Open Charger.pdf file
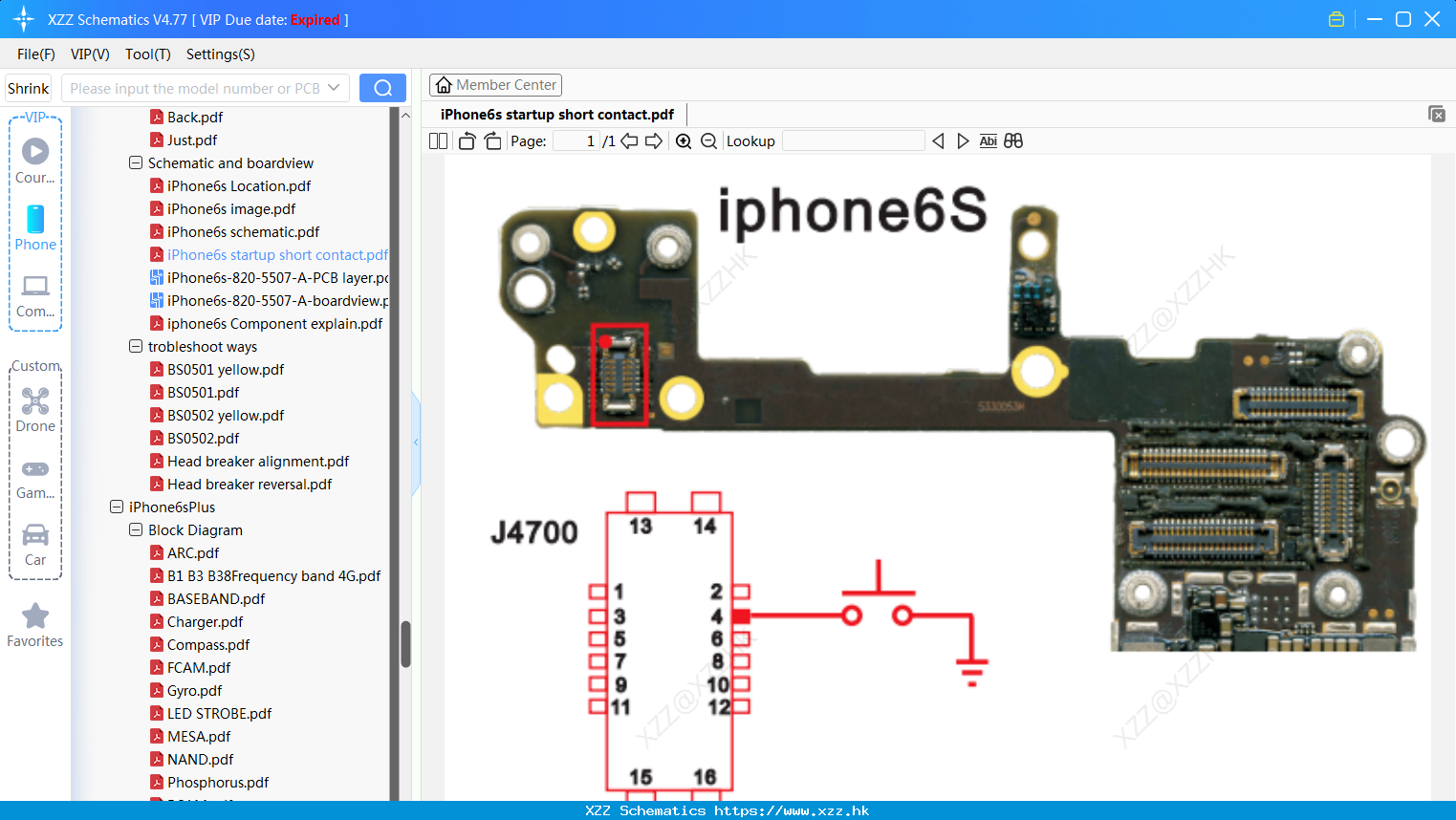 pos(205,621)
